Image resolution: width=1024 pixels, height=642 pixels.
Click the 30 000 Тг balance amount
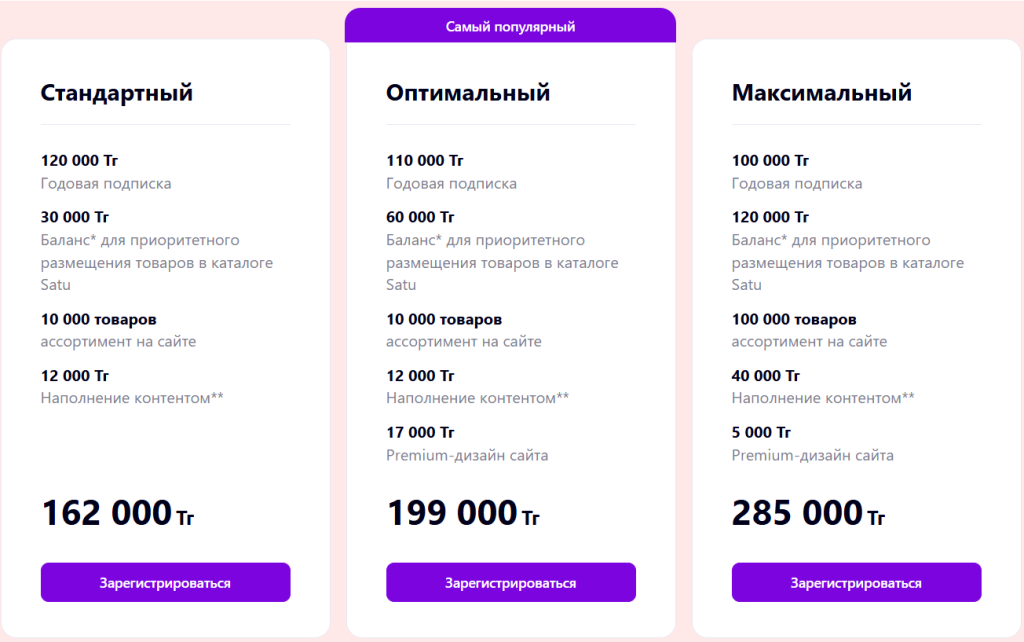[x=74, y=217]
